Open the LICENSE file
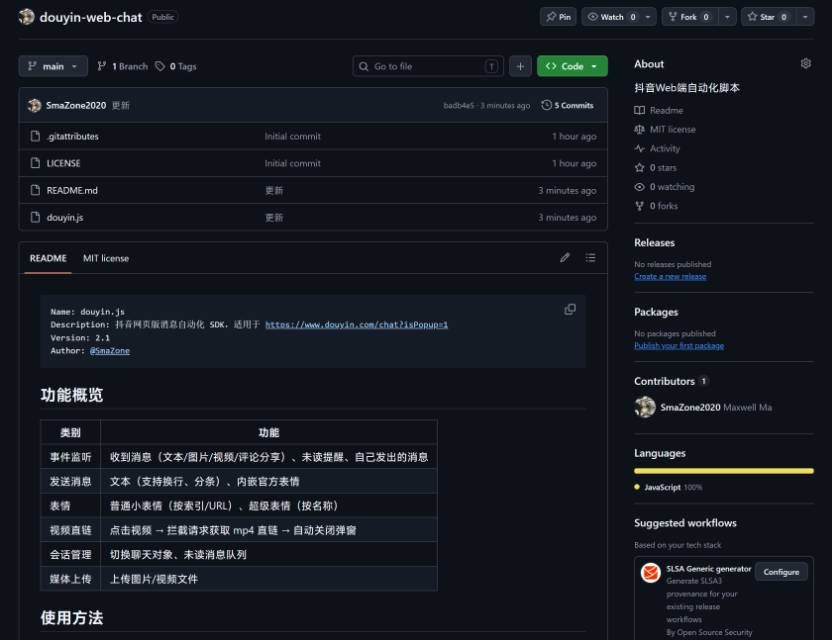The width and height of the screenshot is (832, 640). click(63, 163)
